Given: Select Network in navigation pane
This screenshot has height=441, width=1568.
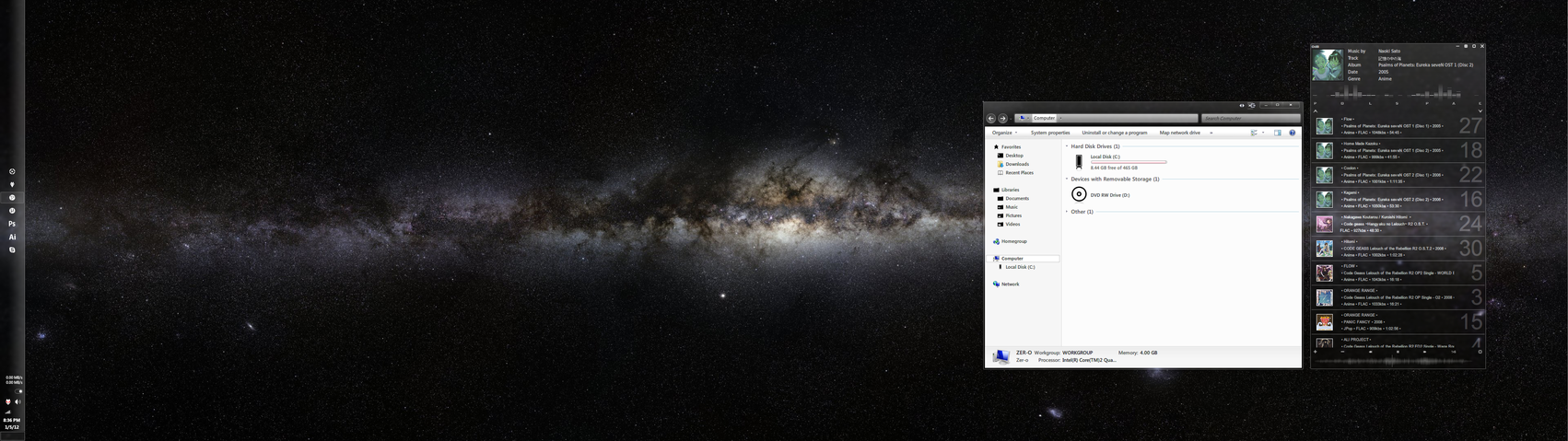Looking at the screenshot, I should (x=1010, y=284).
